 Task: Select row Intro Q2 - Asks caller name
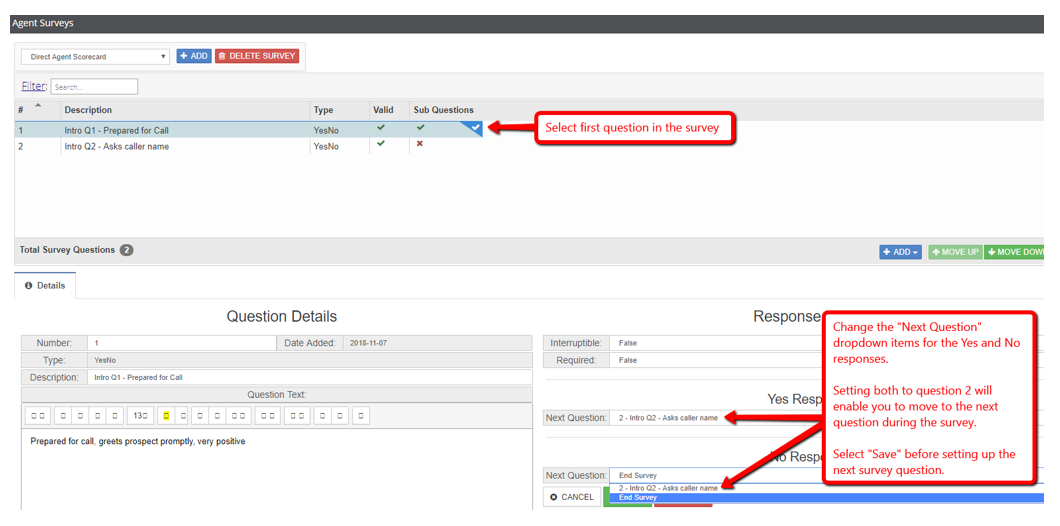(249, 146)
